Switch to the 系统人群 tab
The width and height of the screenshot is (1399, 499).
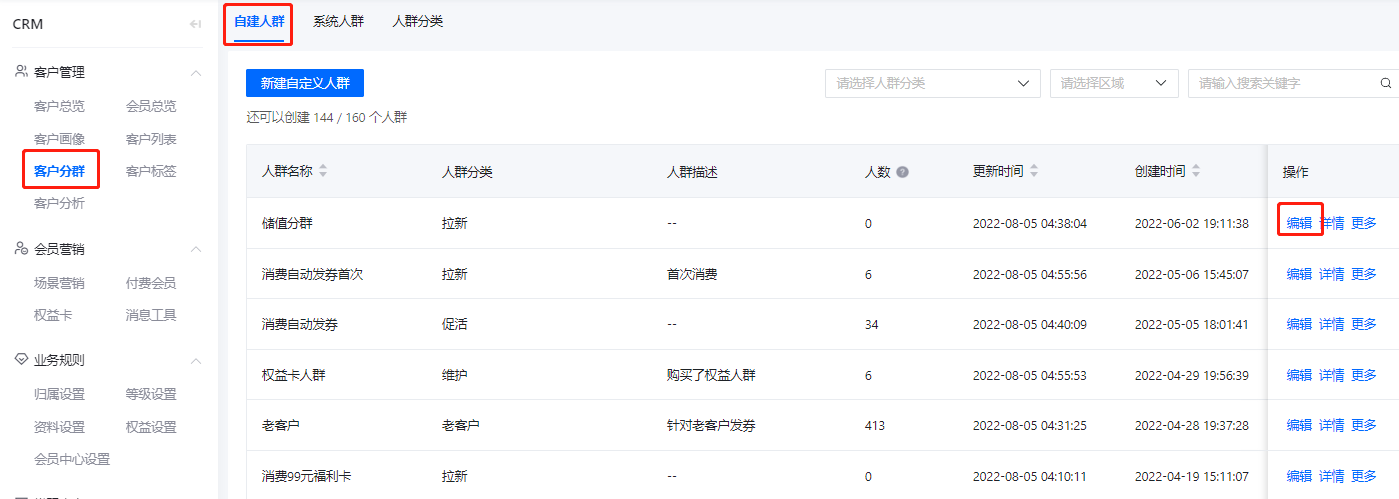tap(338, 21)
